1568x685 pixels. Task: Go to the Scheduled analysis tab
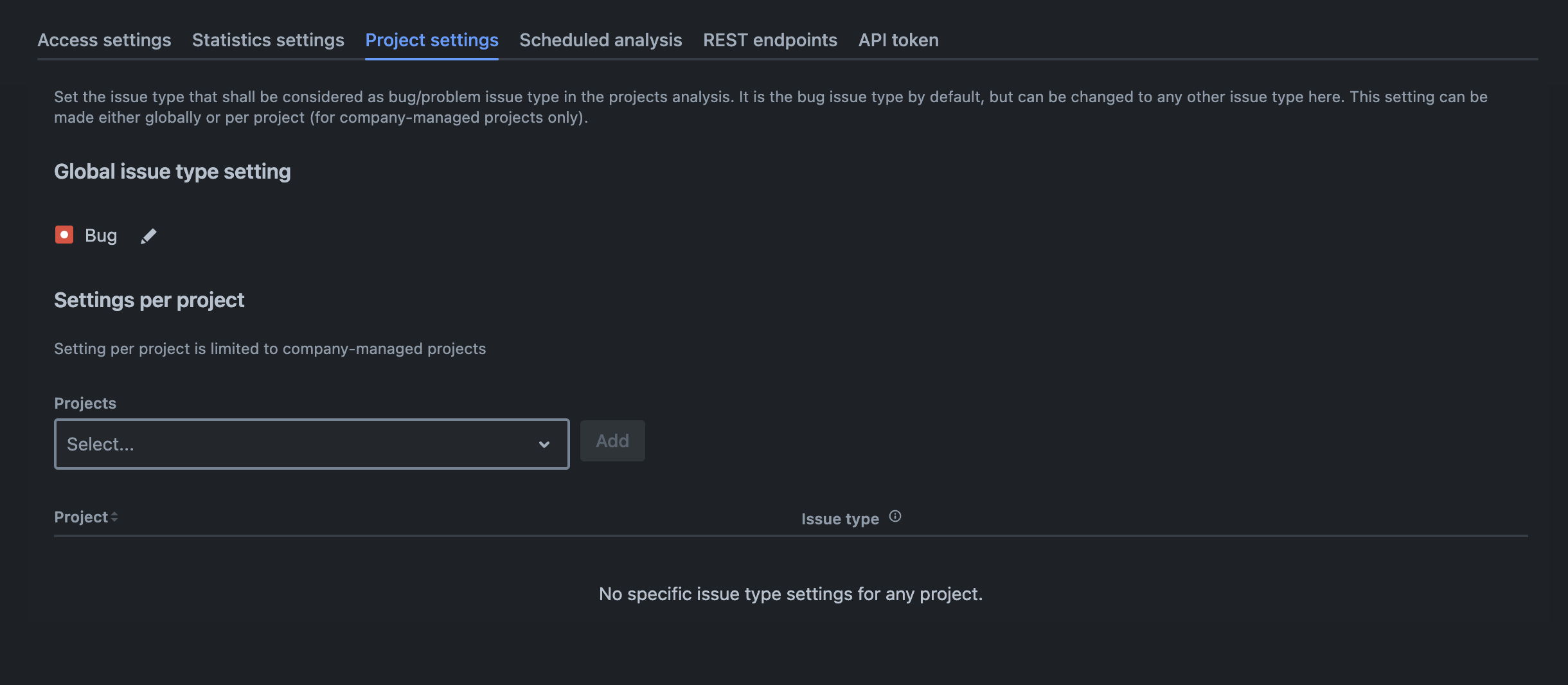(600, 40)
